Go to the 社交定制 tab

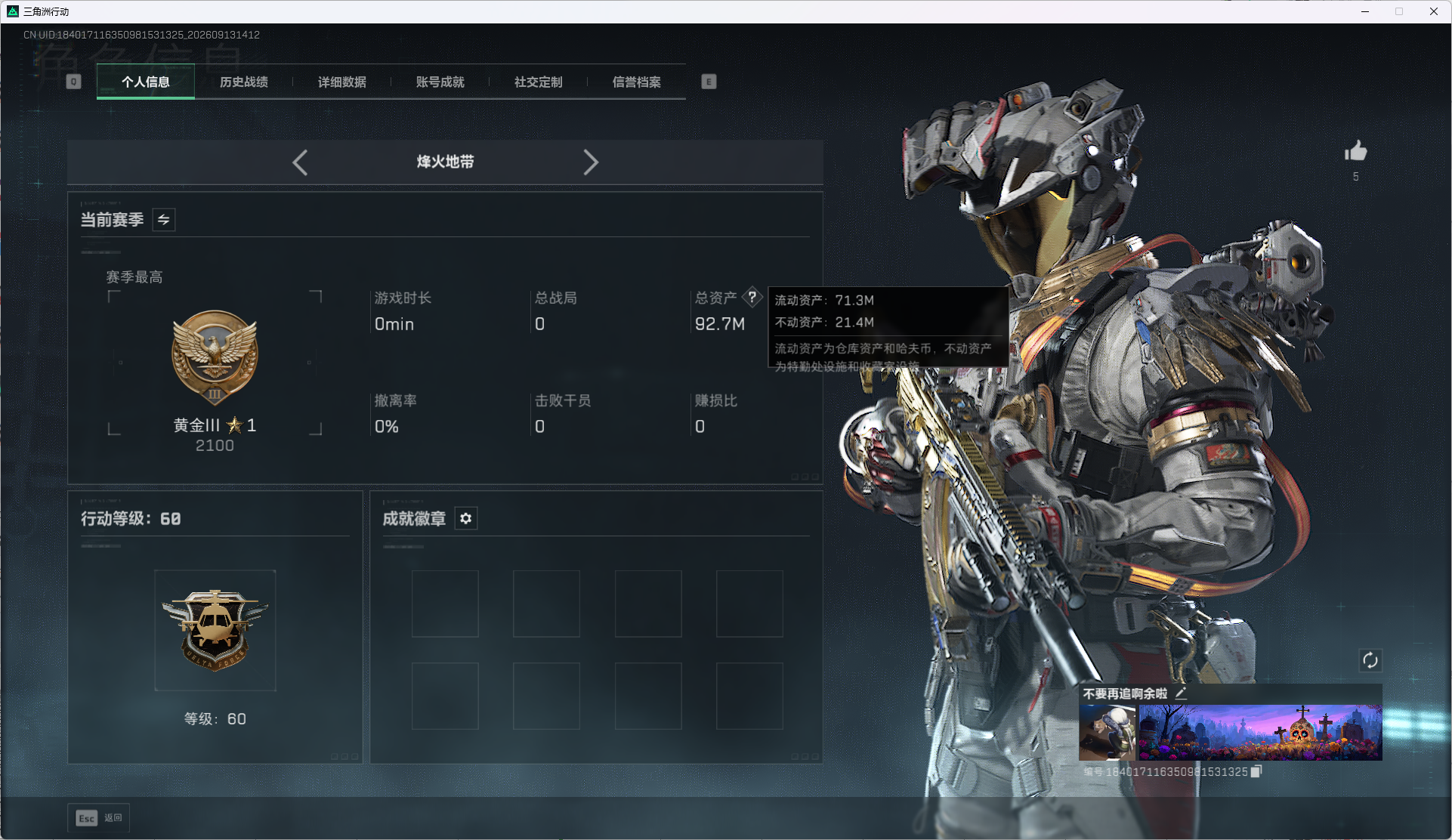[539, 82]
